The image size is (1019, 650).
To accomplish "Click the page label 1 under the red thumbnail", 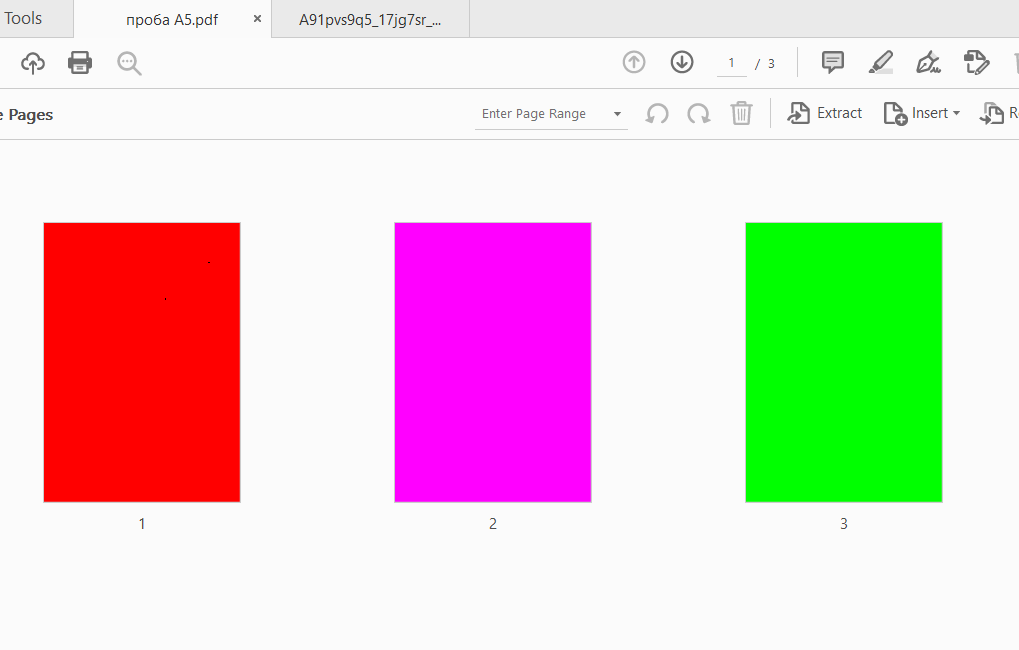I will [142, 524].
